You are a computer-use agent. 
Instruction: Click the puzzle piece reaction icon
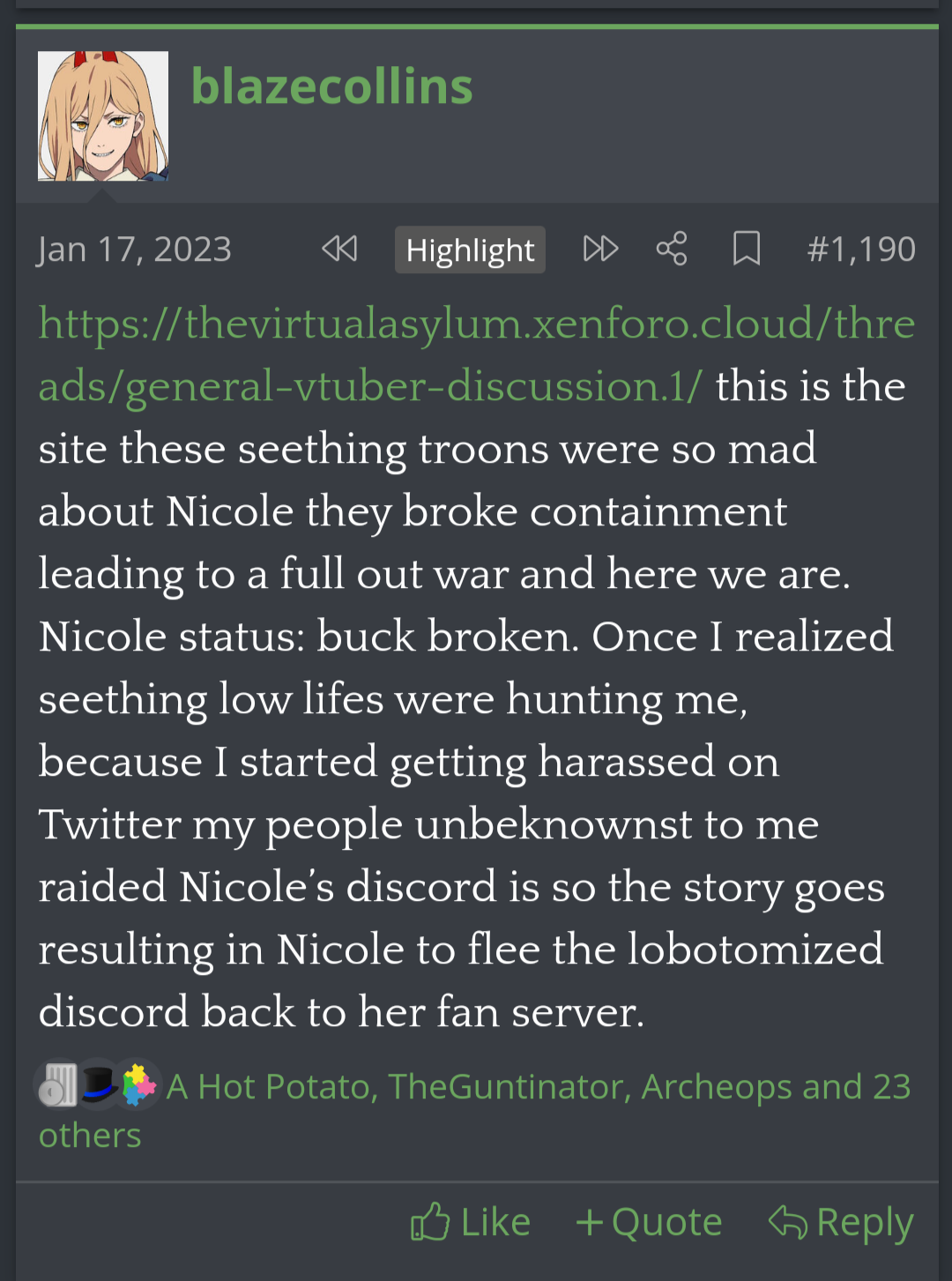[138, 1084]
